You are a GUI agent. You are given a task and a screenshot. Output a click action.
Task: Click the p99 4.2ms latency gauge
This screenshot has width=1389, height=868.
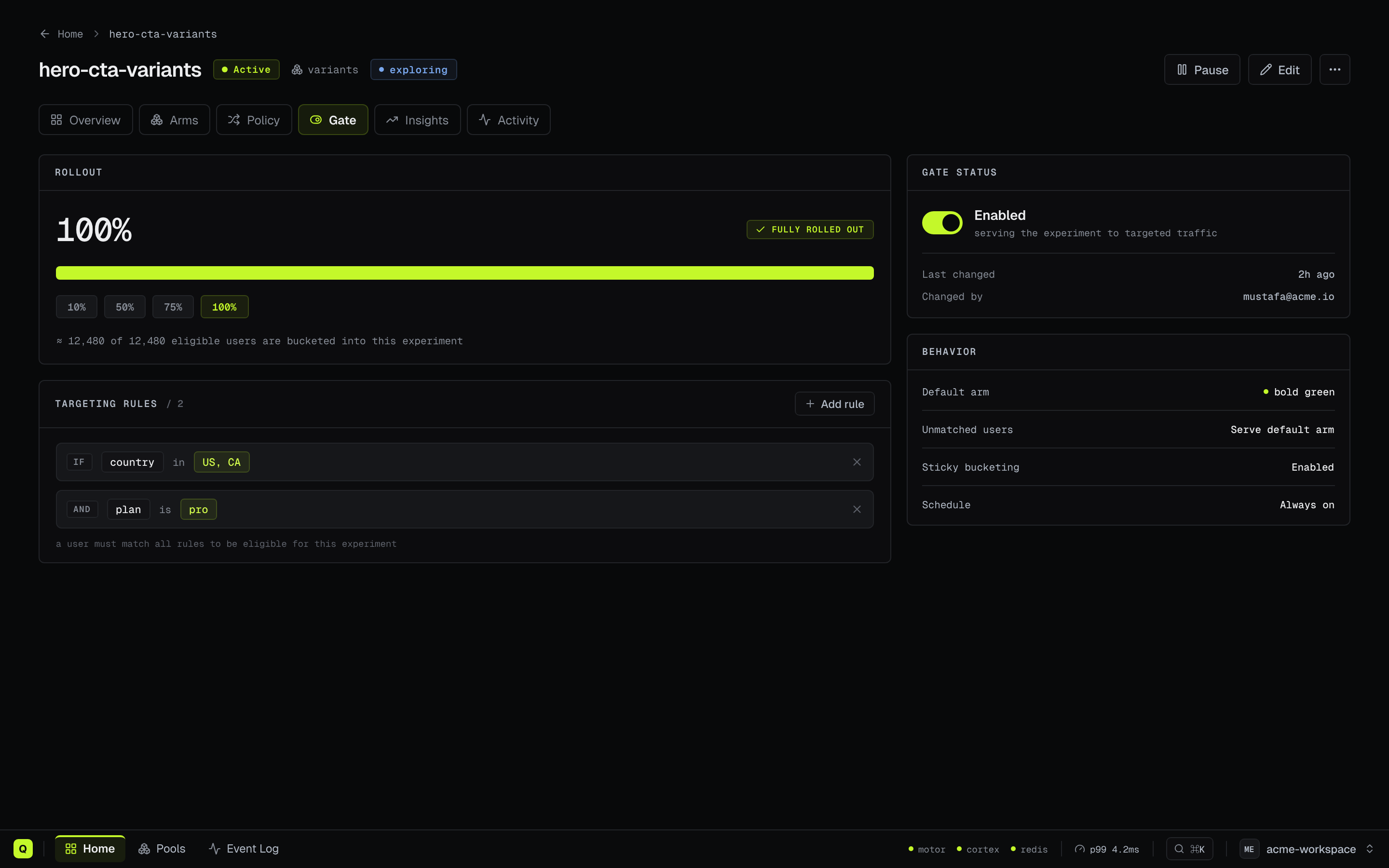pyautogui.click(x=1106, y=849)
